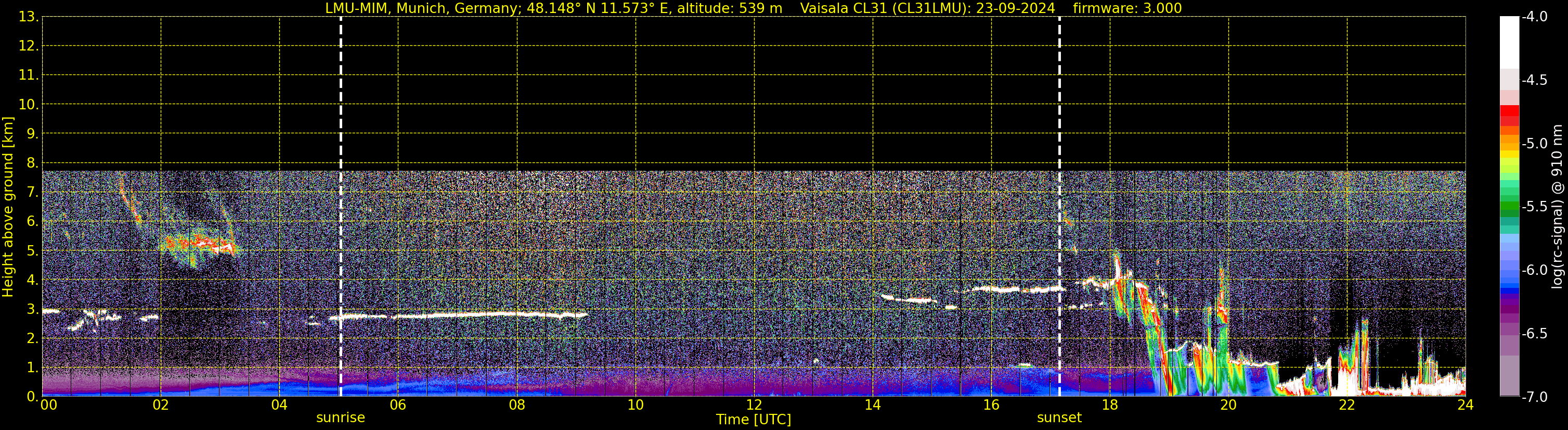Click the 'log(rc-signal) @ 910 nm' colorbar label
The height and width of the screenshot is (430, 1568).
(x=1558, y=207)
